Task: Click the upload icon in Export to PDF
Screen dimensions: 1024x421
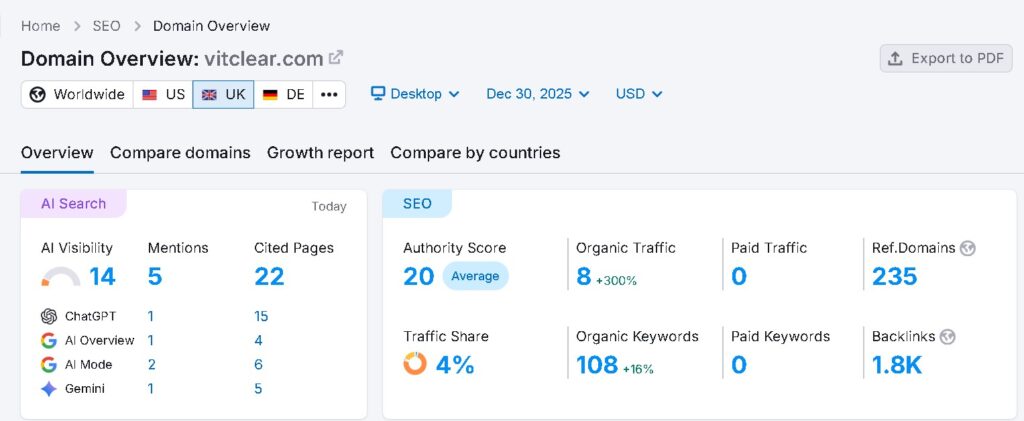Action: [x=895, y=58]
